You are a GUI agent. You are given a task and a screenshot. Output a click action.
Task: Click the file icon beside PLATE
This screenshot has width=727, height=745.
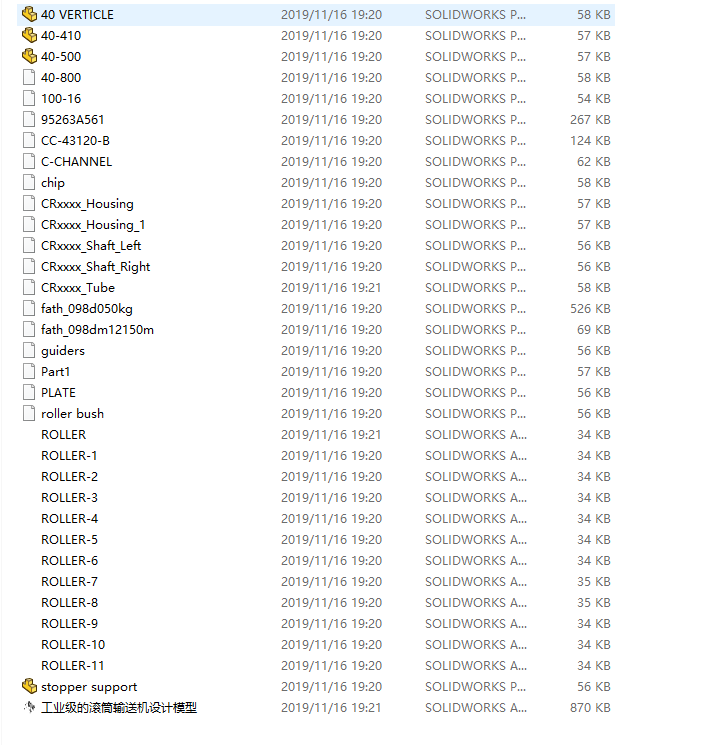coord(29,392)
